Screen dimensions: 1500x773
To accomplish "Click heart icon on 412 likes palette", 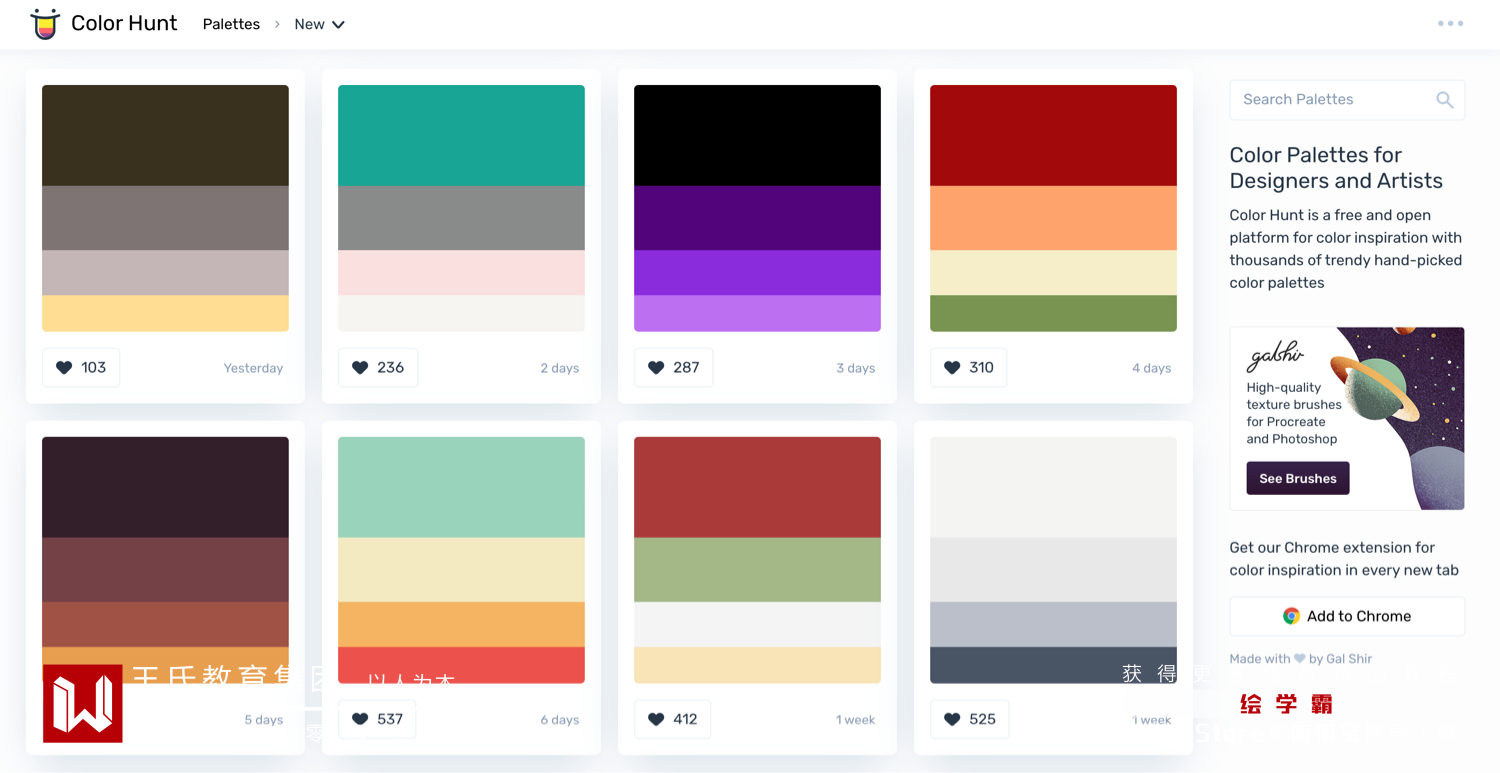I will (656, 720).
